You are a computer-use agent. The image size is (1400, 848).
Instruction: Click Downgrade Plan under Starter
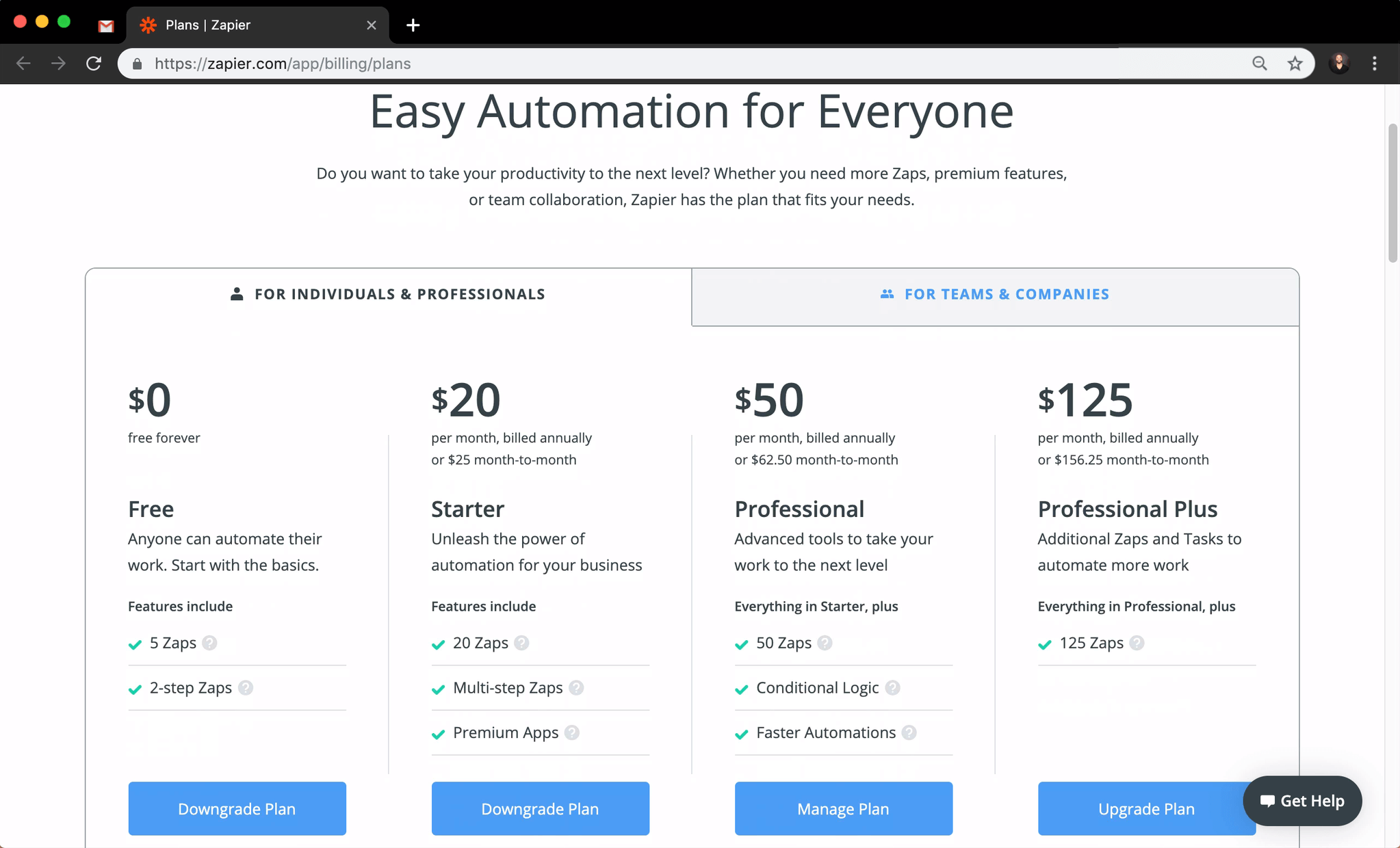click(x=540, y=809)
